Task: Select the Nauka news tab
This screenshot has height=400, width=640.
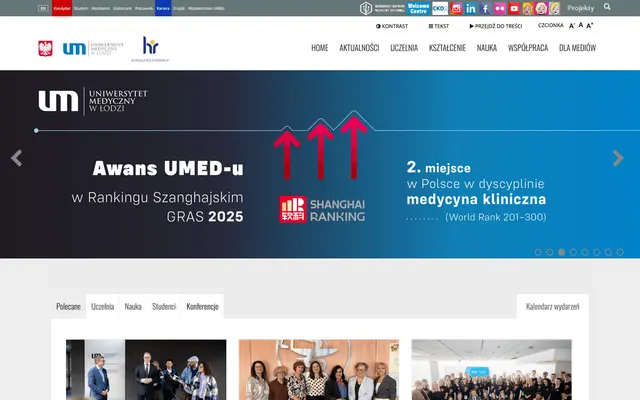Action: 133,307
